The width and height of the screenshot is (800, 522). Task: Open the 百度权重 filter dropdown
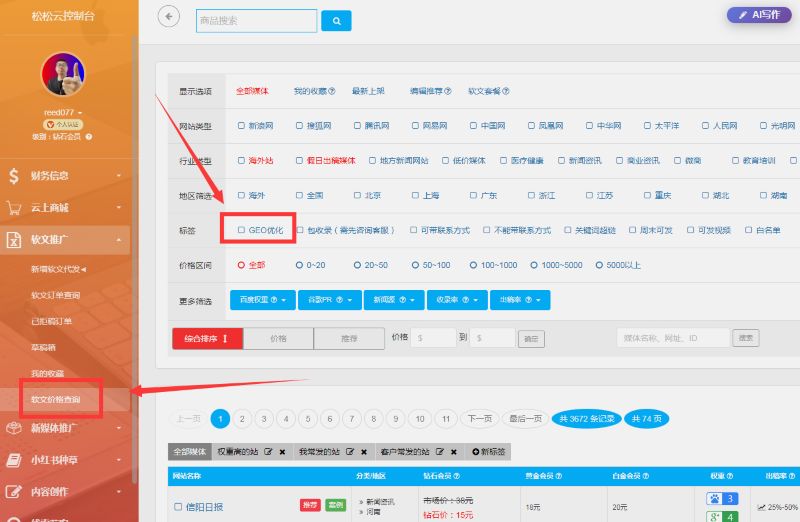coord(263,300)
